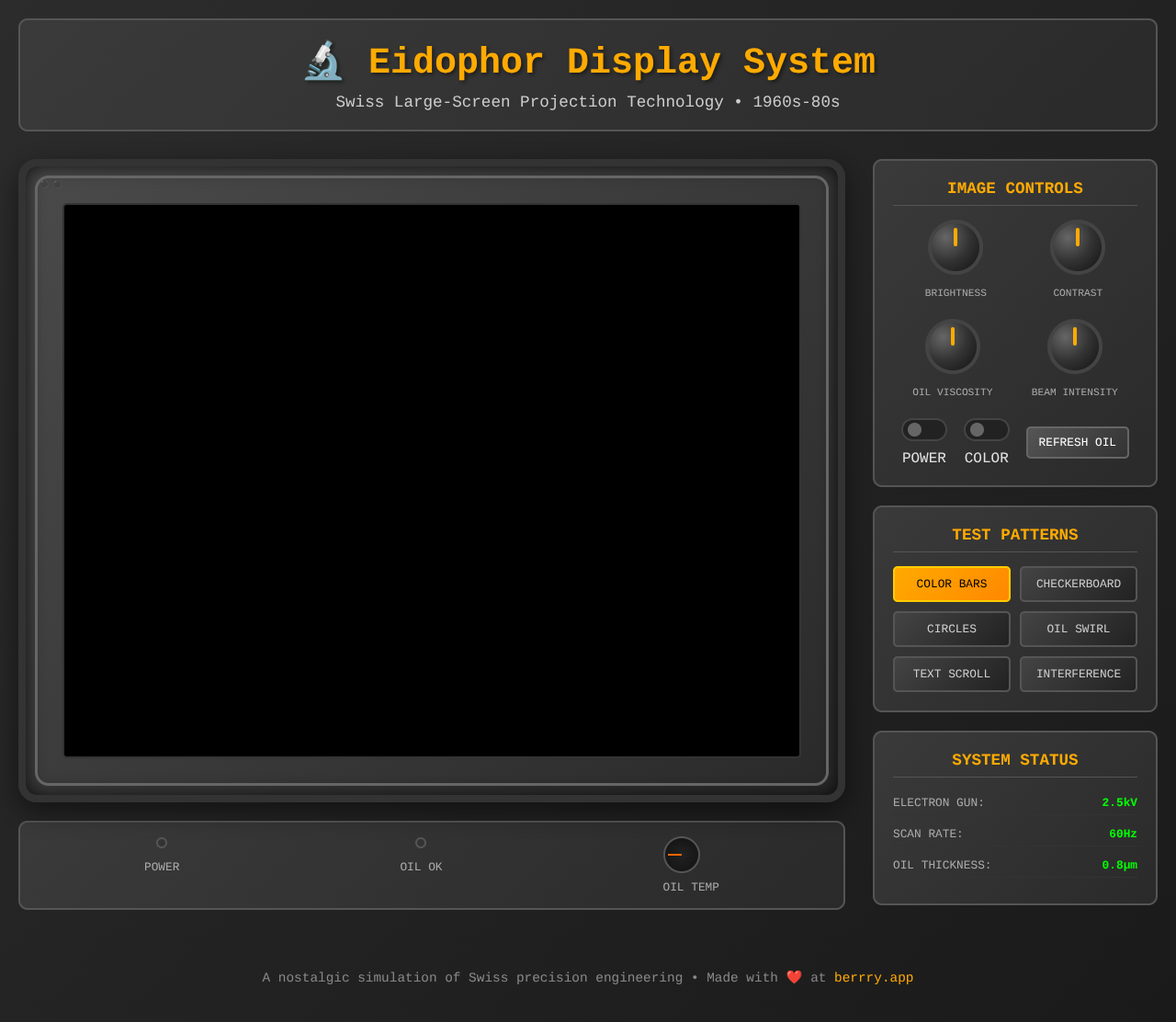Adjust the BRIGHTNESS knob
The image size is (1176, 1022).
(955, 246)
